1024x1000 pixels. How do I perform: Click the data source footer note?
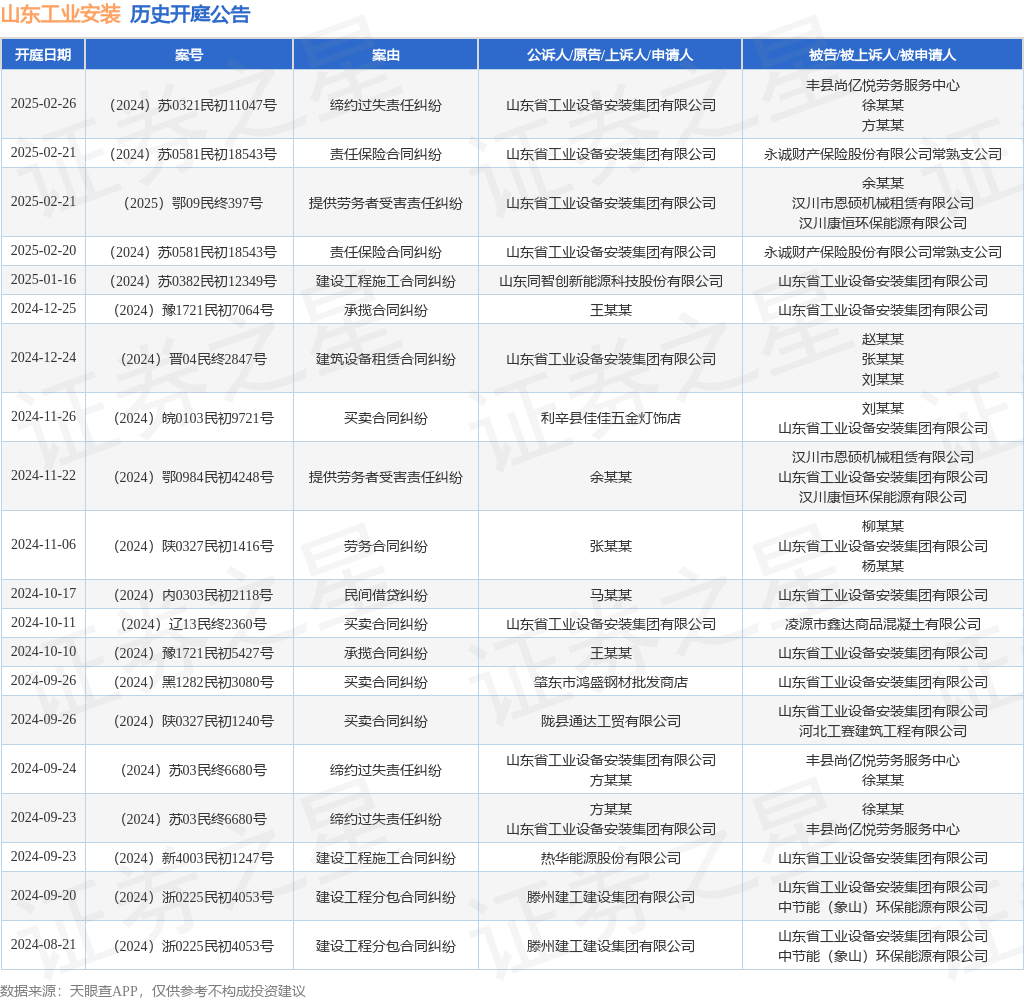pyautogui.click(x=153, y=991)
